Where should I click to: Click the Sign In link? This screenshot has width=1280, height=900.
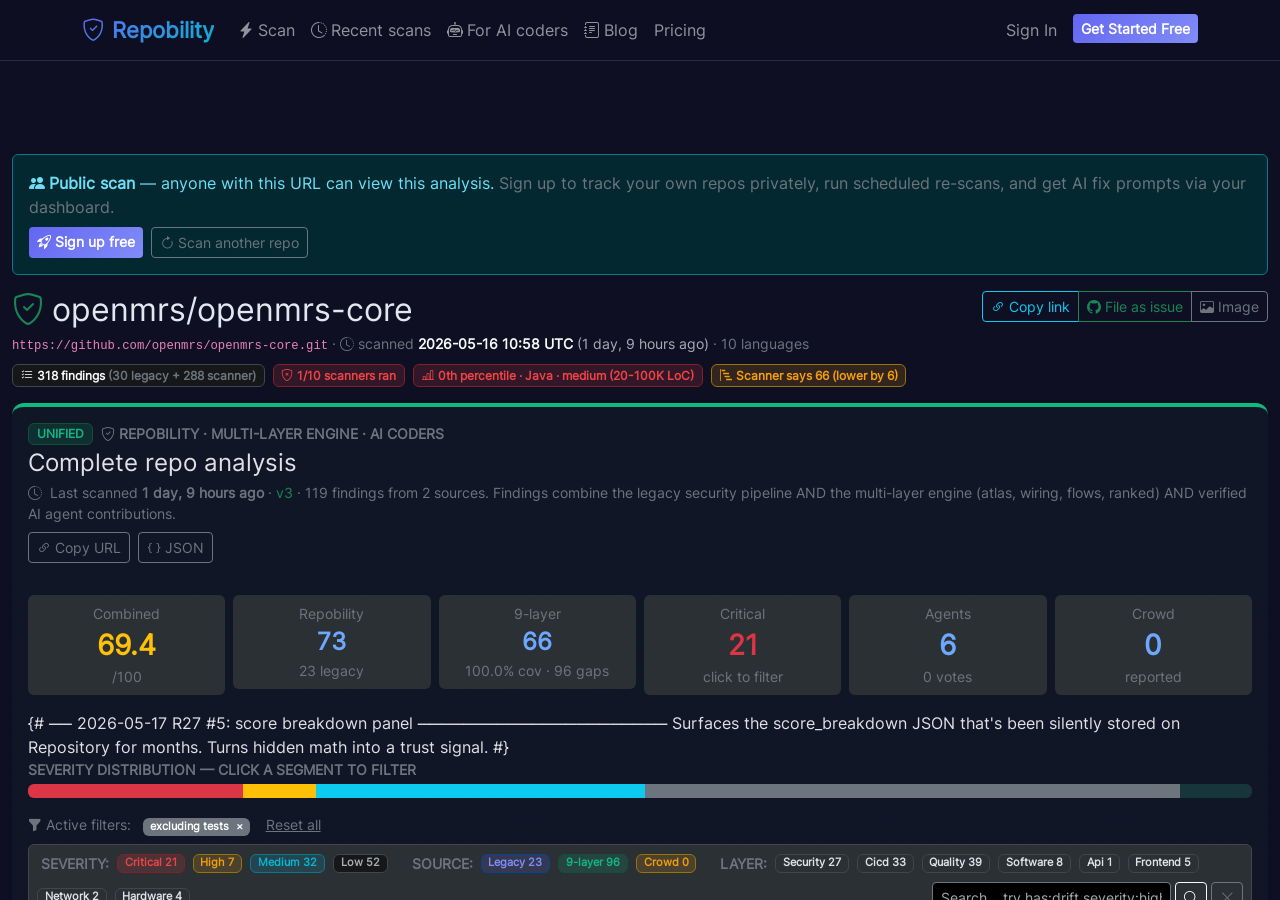(x=1031, y=30)
